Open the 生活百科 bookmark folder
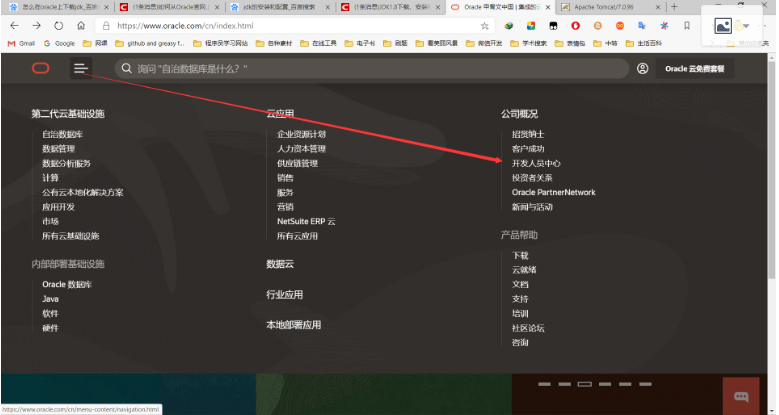 tap(644, 43)
